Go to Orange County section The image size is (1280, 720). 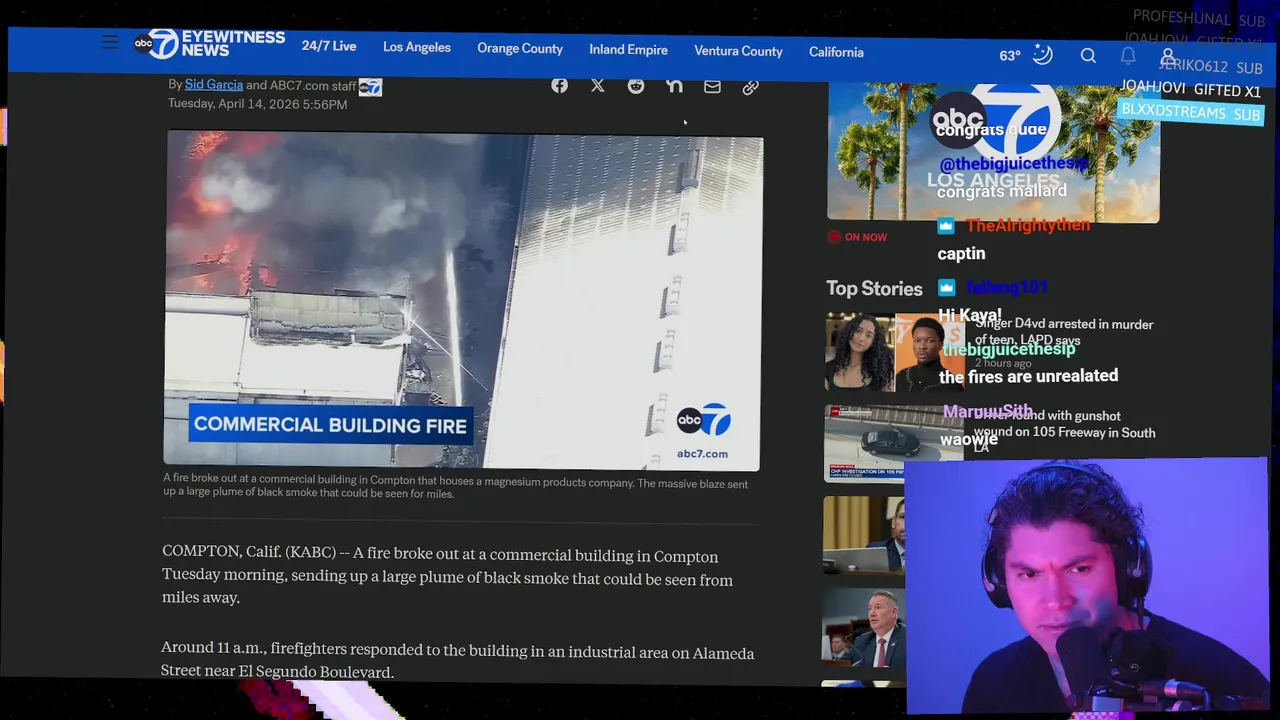(520, 48)
